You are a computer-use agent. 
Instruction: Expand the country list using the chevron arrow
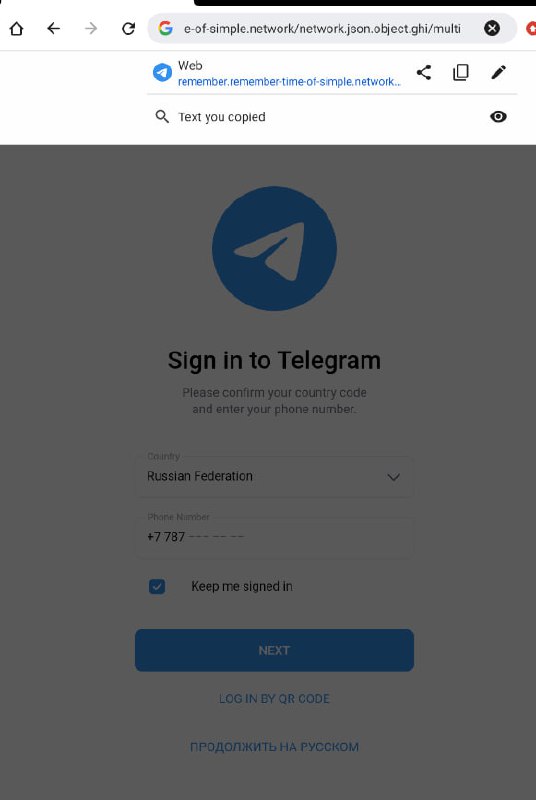393,478
